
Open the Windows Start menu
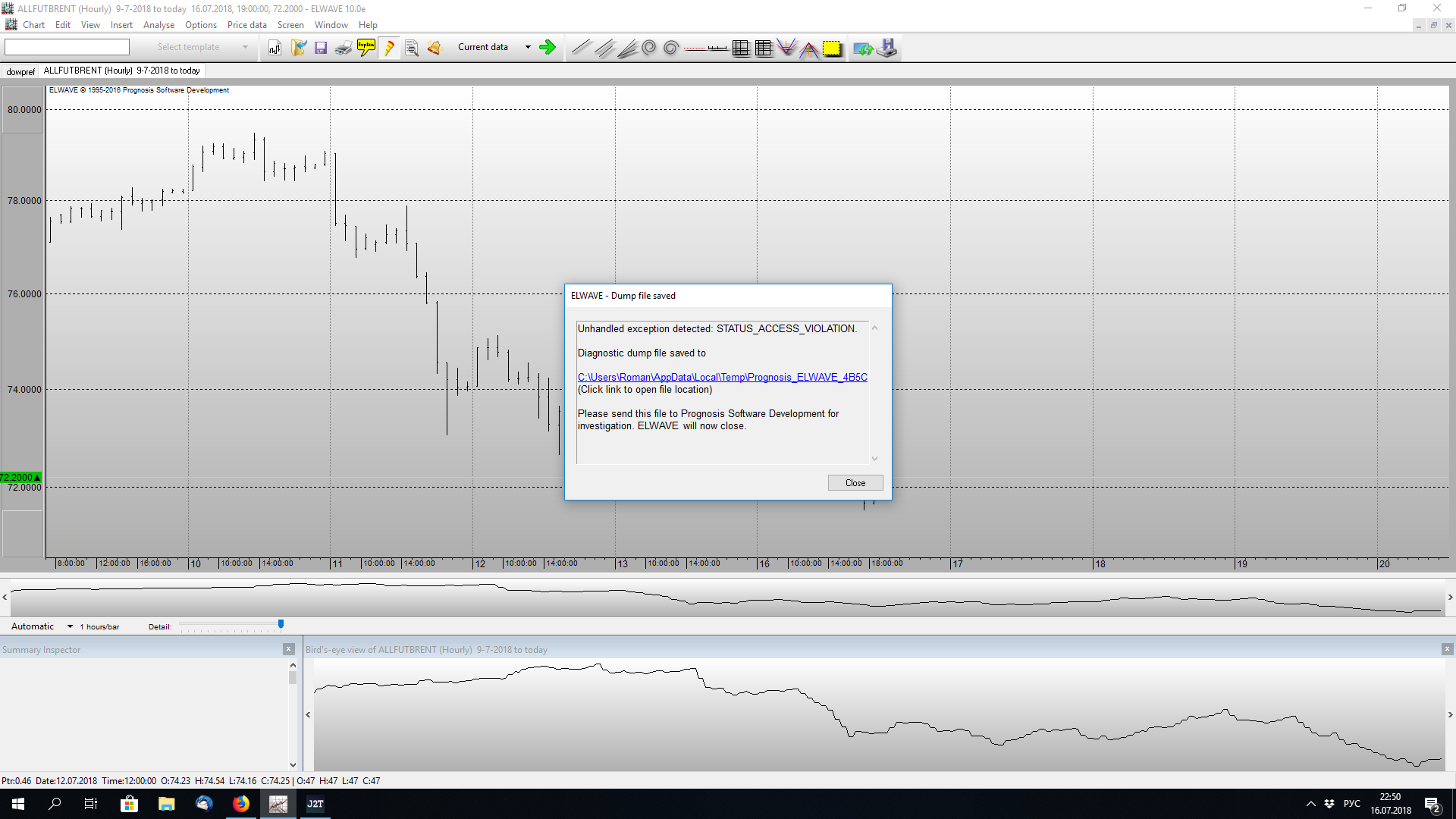pos(18,804)
